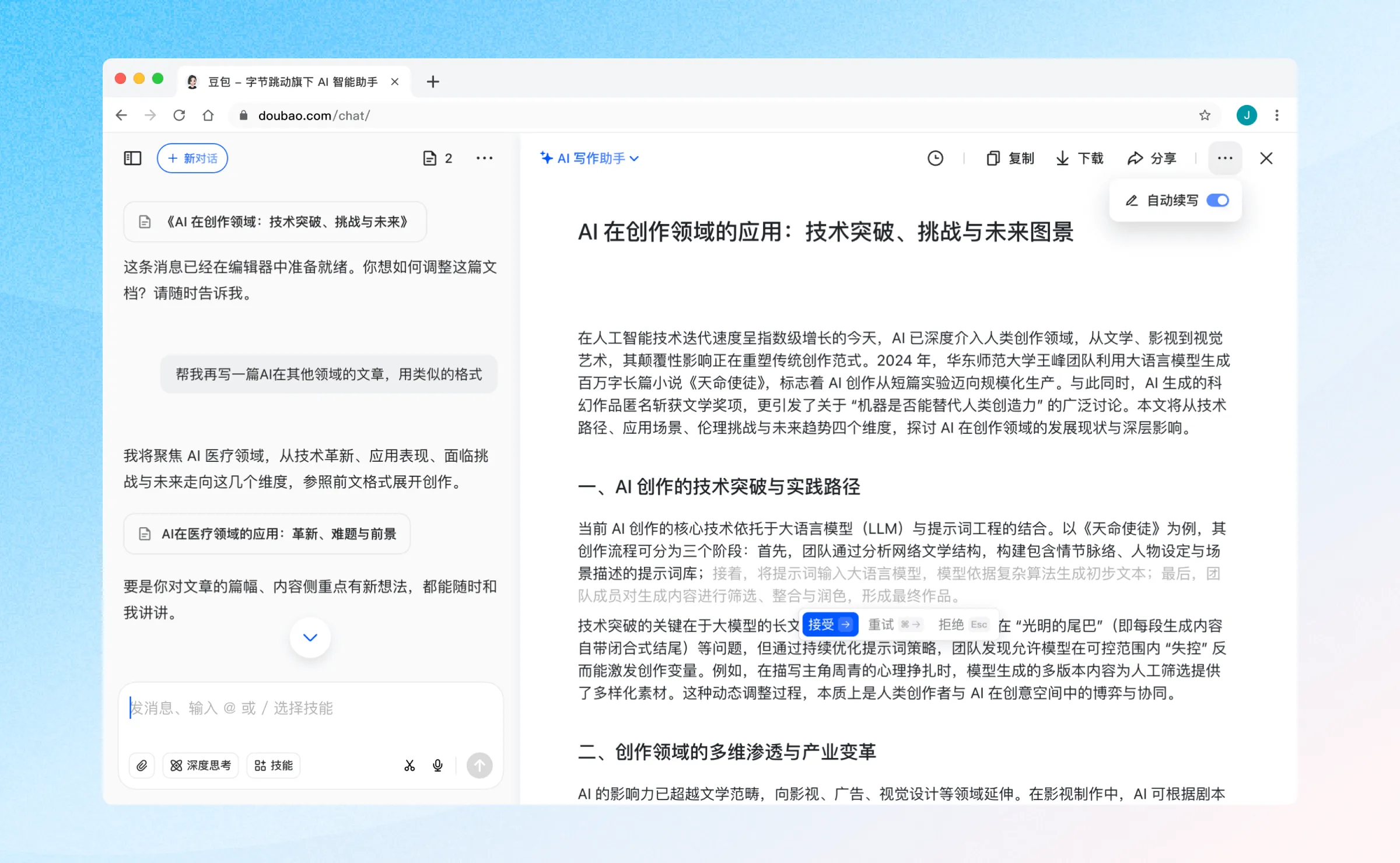Open document card AI在医疗领域的应用：革新、难题与前景
Viewport: 1400px width, 863px height.
point(267,534)
